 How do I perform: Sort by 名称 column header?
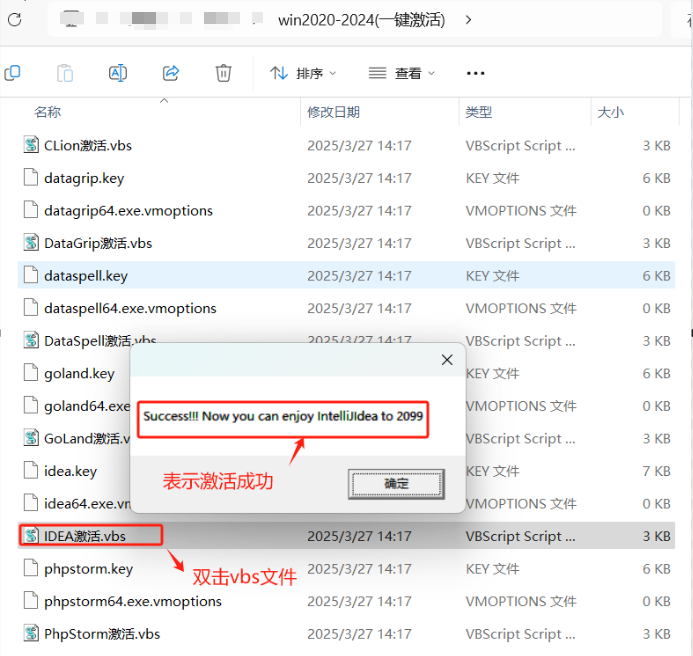tap(47, 112)
